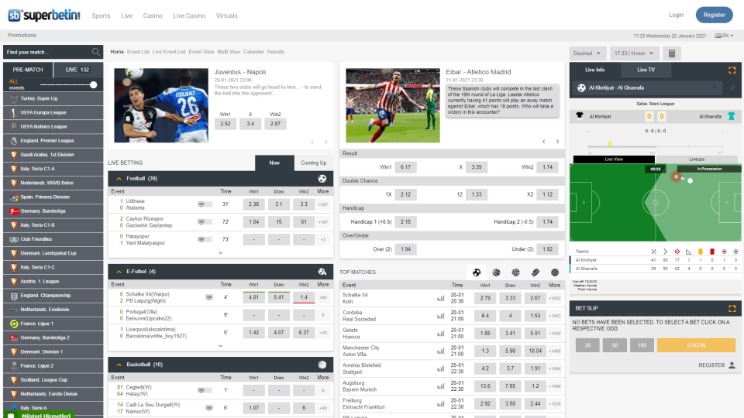
Task: Open the EN language dropdown
Action: click(x=724, y=36)
